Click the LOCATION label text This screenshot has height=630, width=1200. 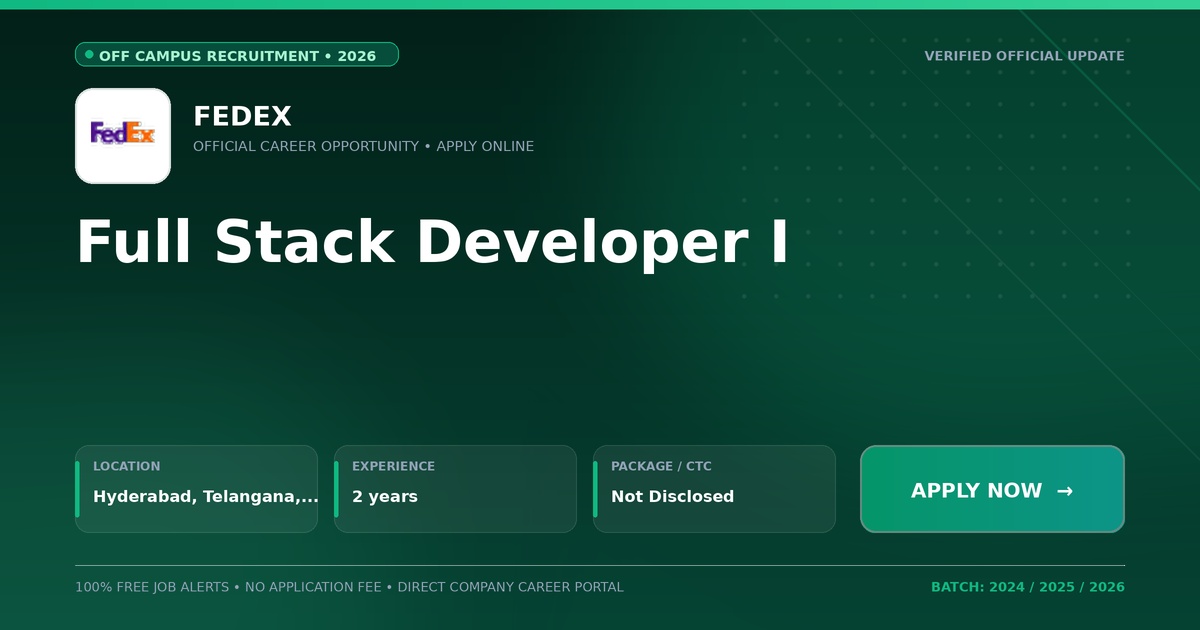coord(126,466)
